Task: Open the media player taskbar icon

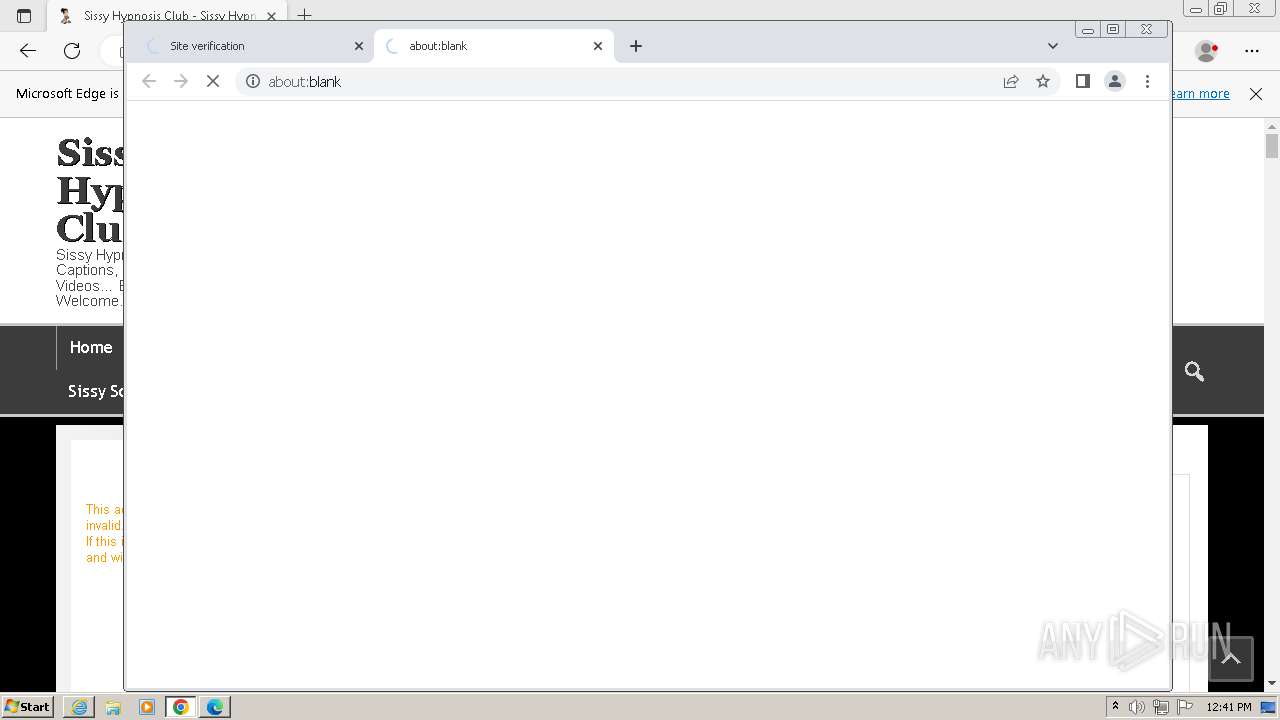Action: [x=147, y=707]
